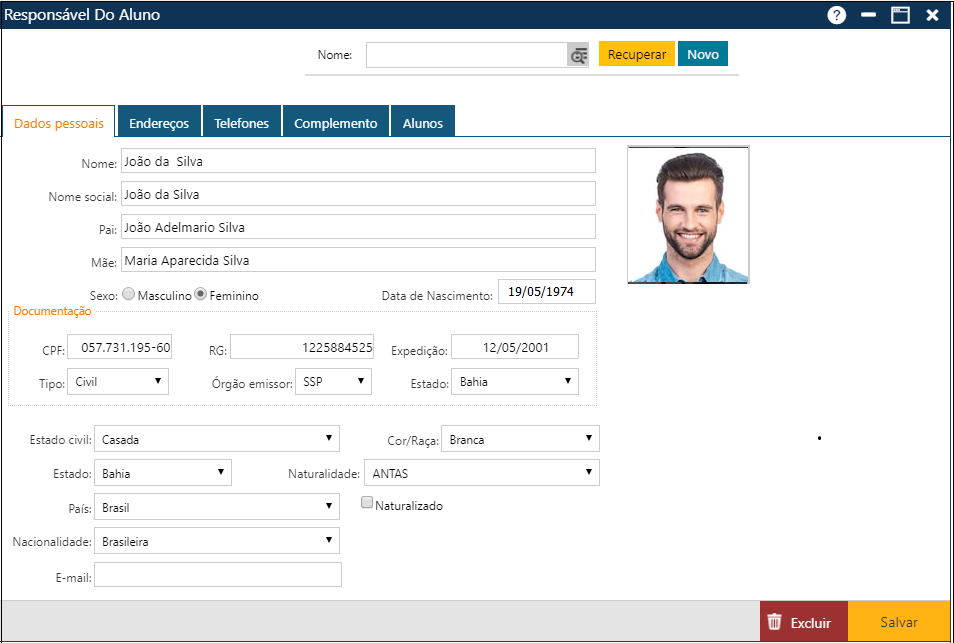Click into the E-mail input field
Viewport: 954px width, 643px height.
pos(218,575)
